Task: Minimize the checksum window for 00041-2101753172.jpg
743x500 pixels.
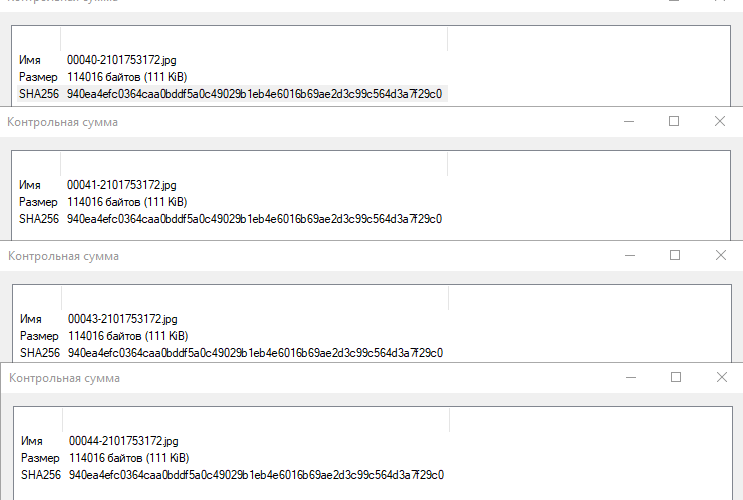Action: 629,121
